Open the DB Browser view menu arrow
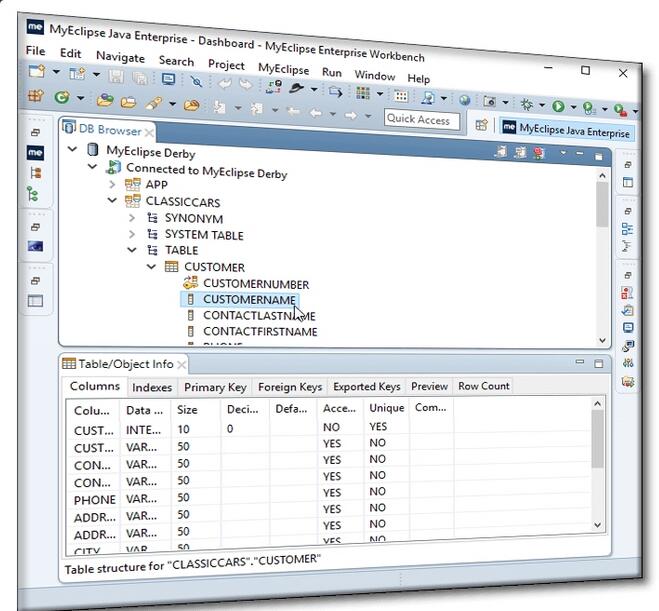The width and height of the screenshot is (659, 611). tap(563, 153)
